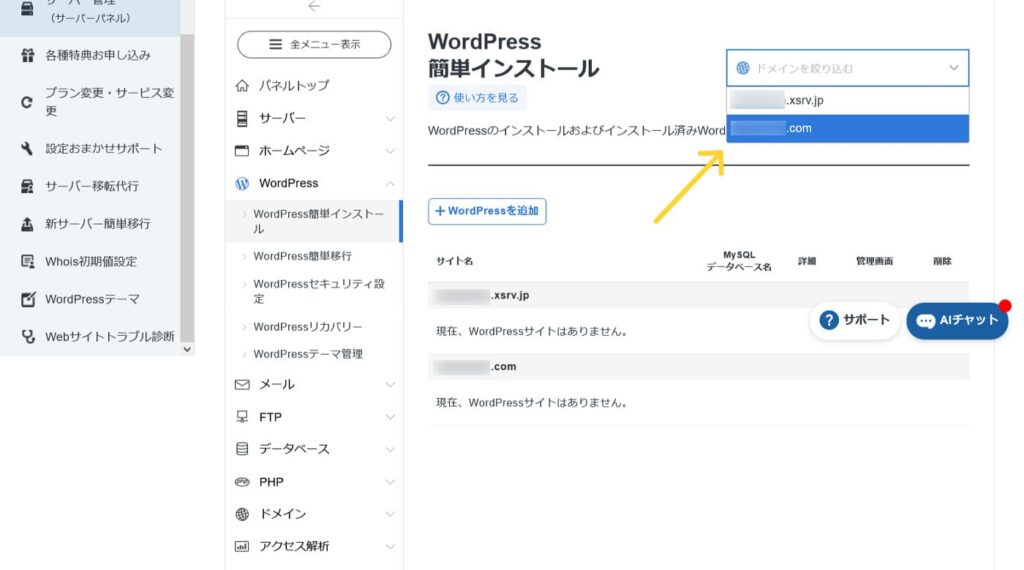Click the left sidebar scrollbar down arrow
This screenshot has height=570, width=1024.
click(x=187, y=349)
